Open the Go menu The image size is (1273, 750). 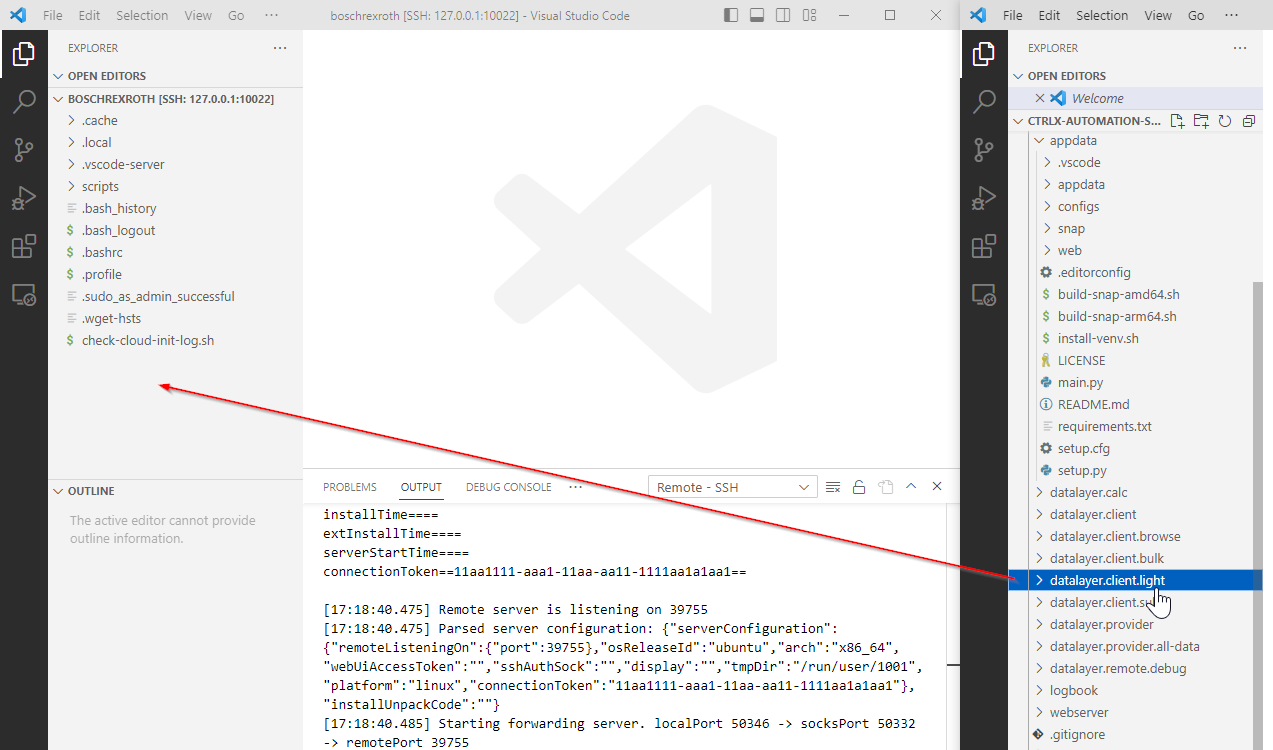[235, 15]
